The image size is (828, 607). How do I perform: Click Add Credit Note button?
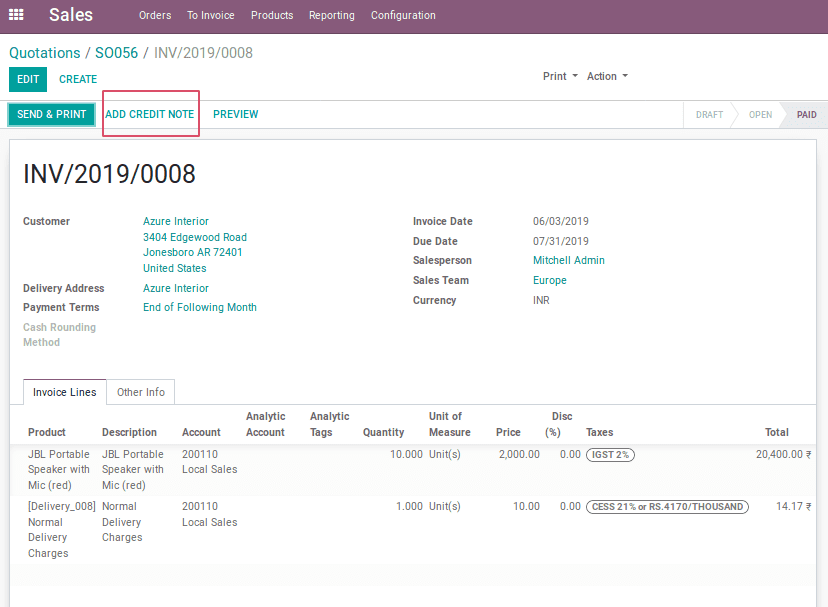click(150, 115)
